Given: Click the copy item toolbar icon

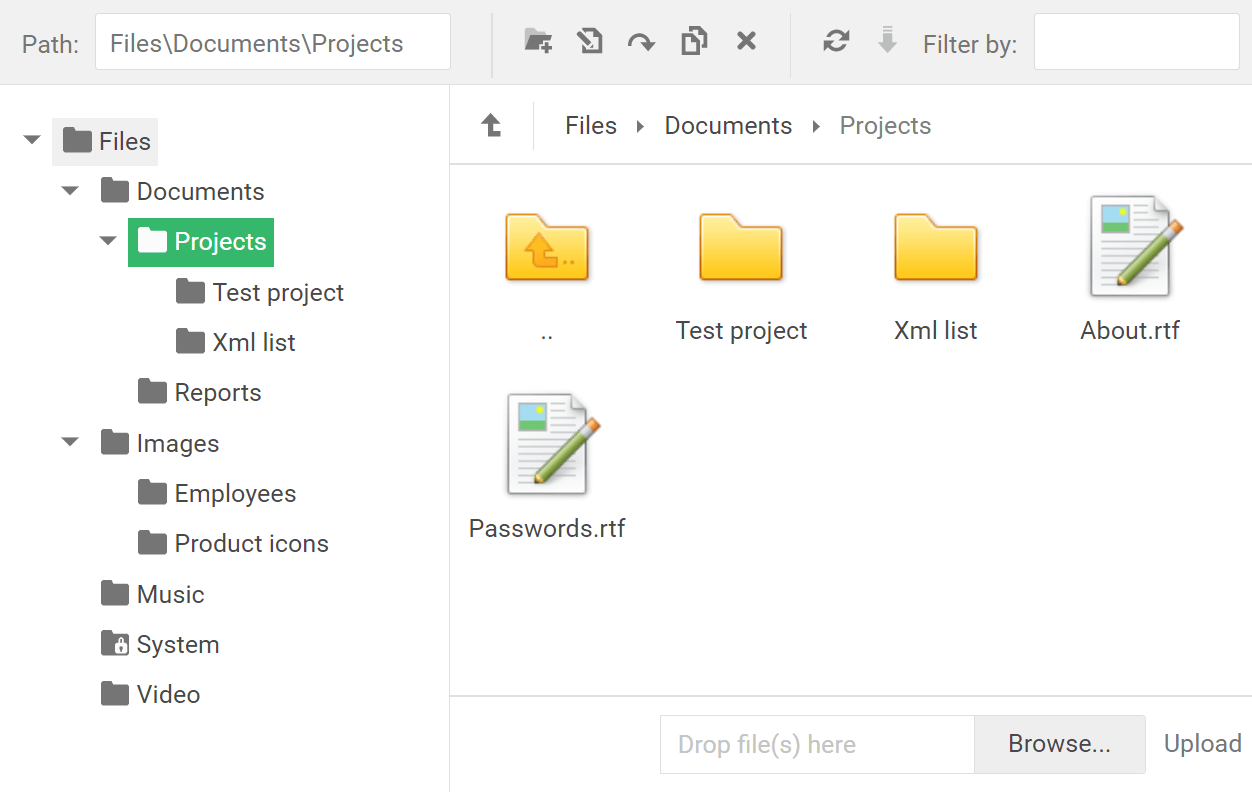Looking at the screenshot, I should coord(694,41).
